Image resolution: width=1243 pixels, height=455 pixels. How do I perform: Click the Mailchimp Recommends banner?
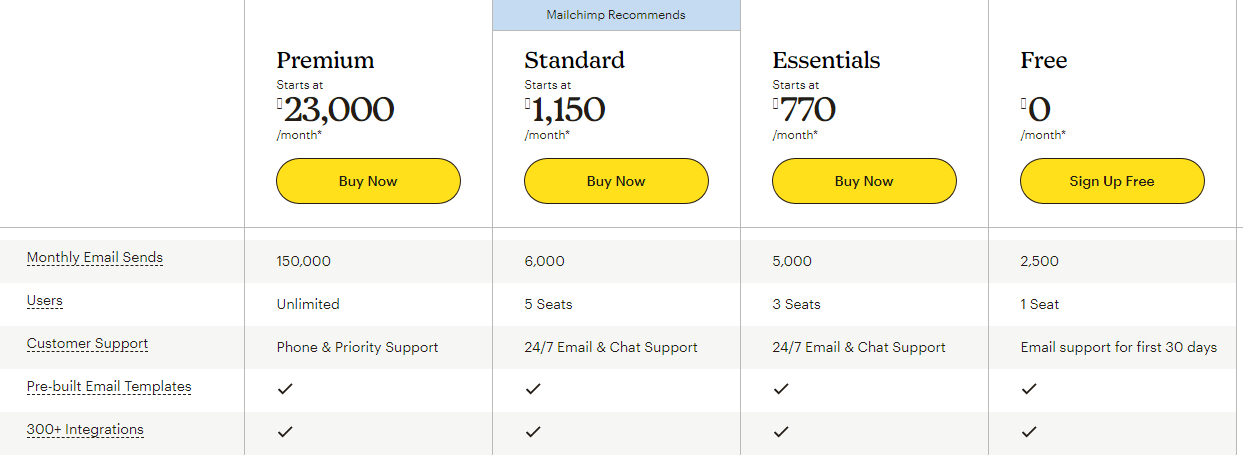[x=616, y=15]
